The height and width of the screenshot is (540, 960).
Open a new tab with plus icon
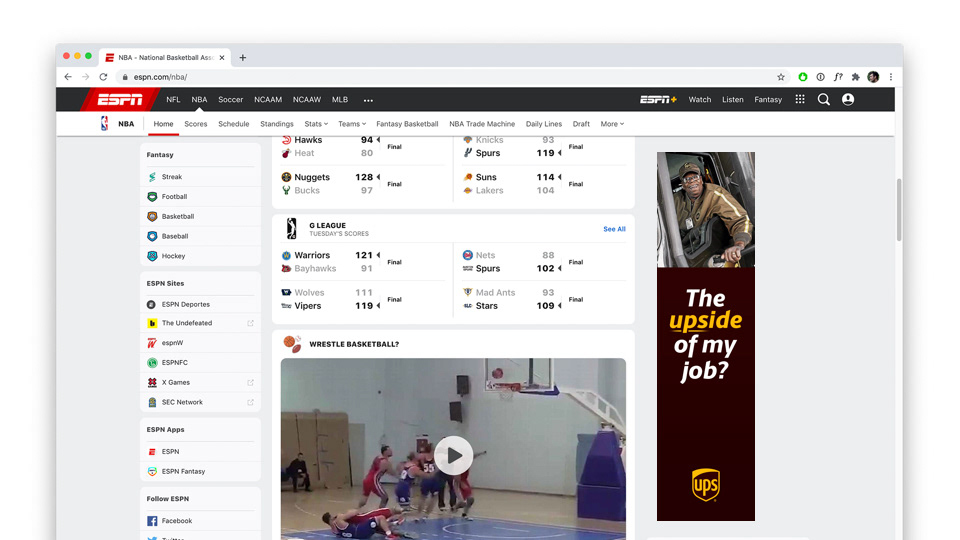pos(243,58)
